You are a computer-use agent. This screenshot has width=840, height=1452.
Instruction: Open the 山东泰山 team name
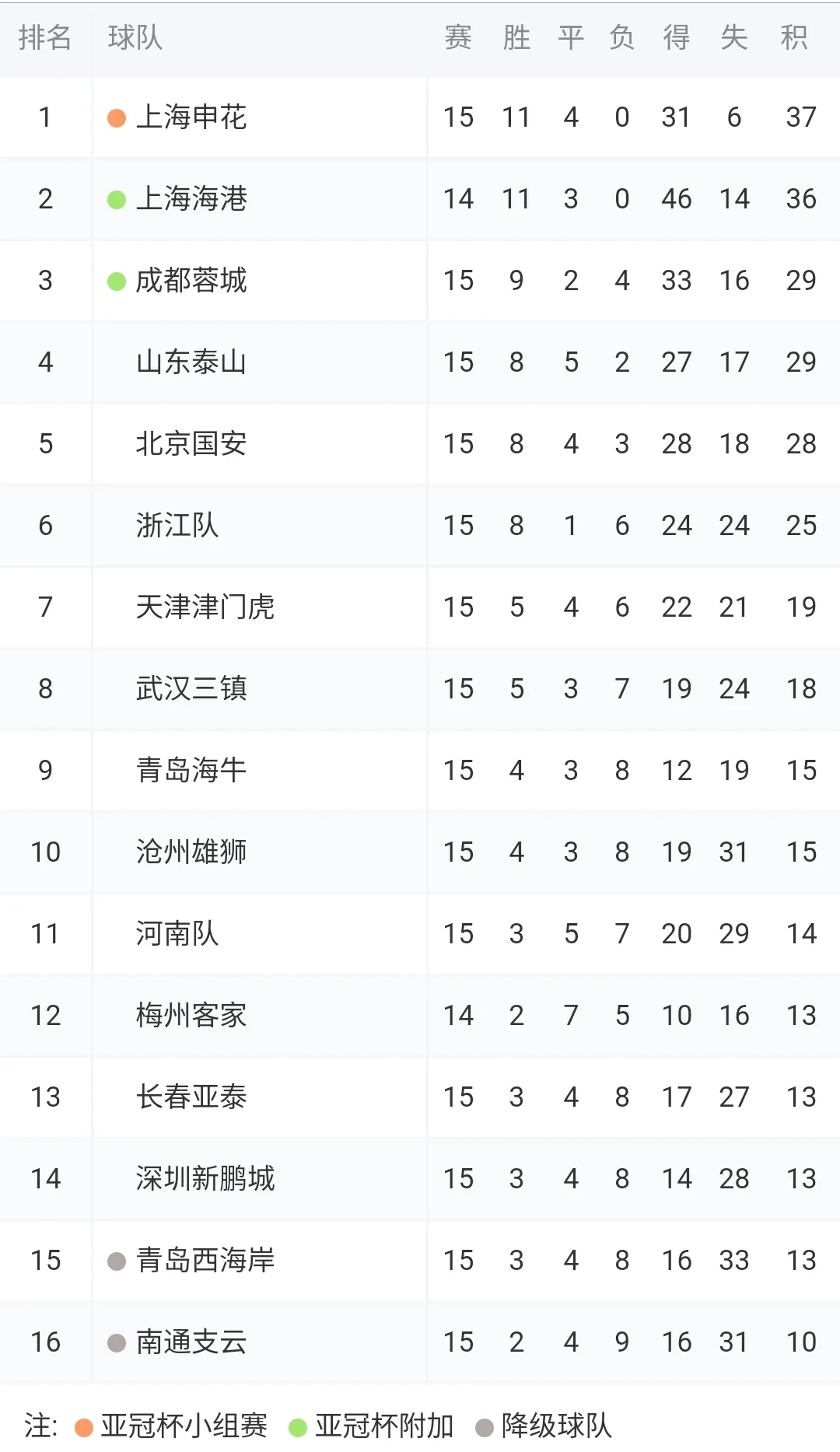point(191,362)
